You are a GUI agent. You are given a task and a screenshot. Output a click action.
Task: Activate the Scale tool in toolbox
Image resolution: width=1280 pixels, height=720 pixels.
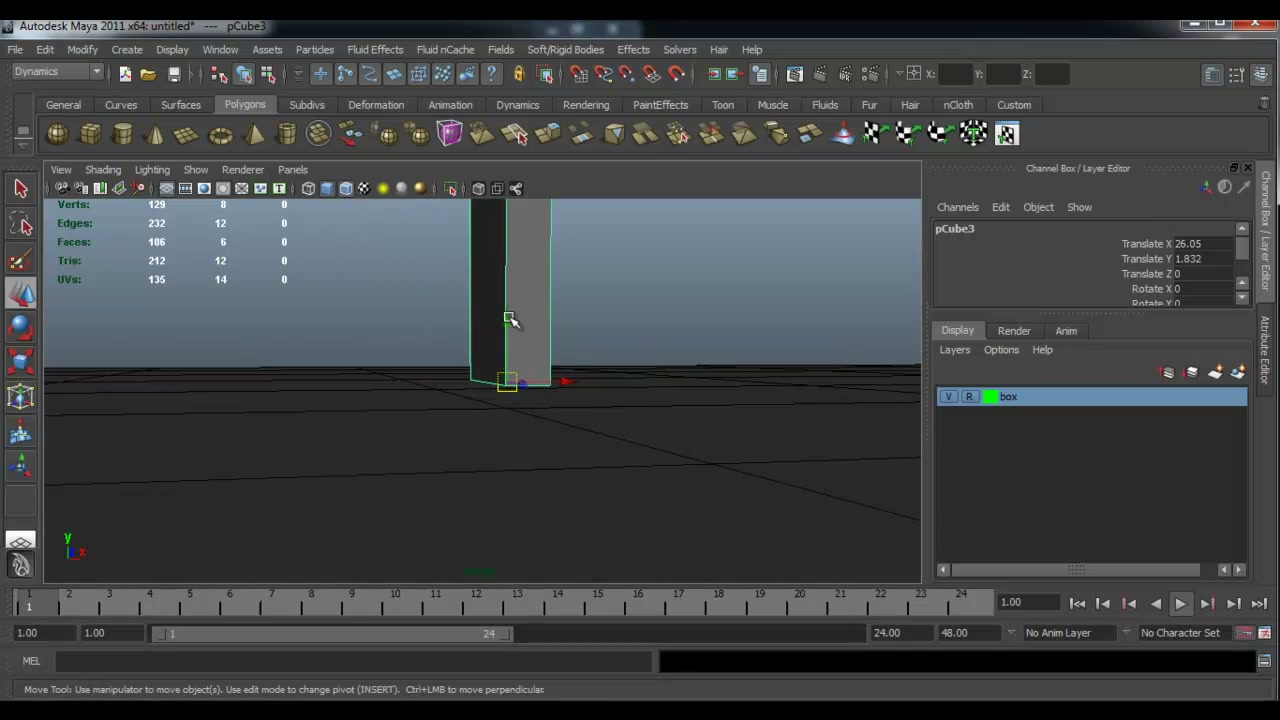(x=21, y=363)
